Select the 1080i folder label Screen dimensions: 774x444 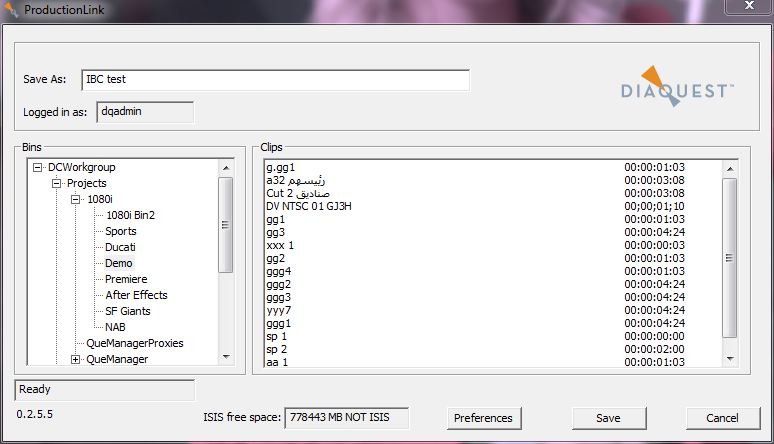tap(100, 200)
